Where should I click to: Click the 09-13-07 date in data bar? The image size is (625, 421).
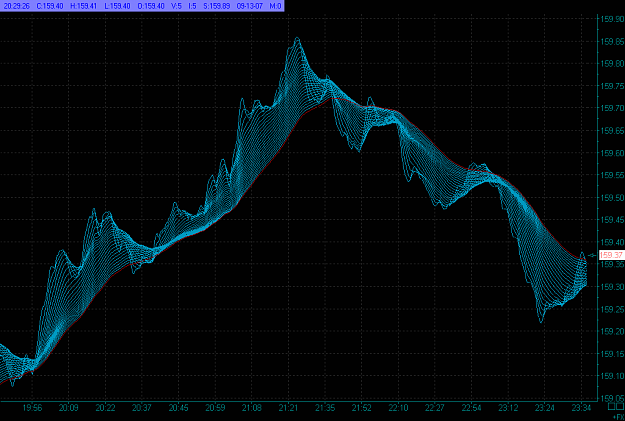click(x=250, y=6)
